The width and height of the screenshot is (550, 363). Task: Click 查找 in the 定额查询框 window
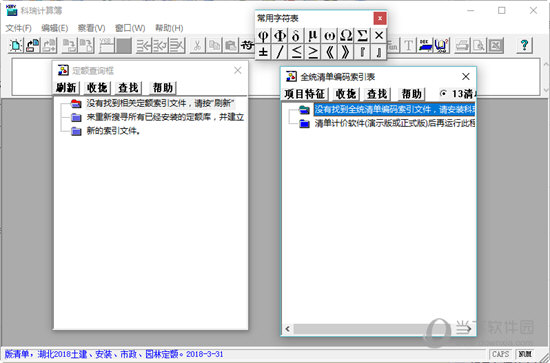click(128, 88)
